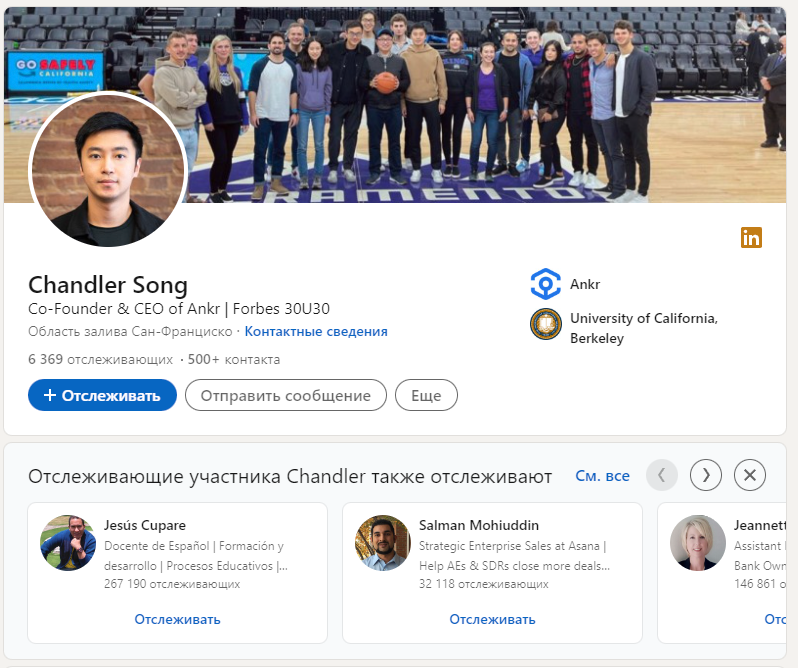Click the LinkedIn Premium badge icon
The image size is (798, 668).
(751, 238)
